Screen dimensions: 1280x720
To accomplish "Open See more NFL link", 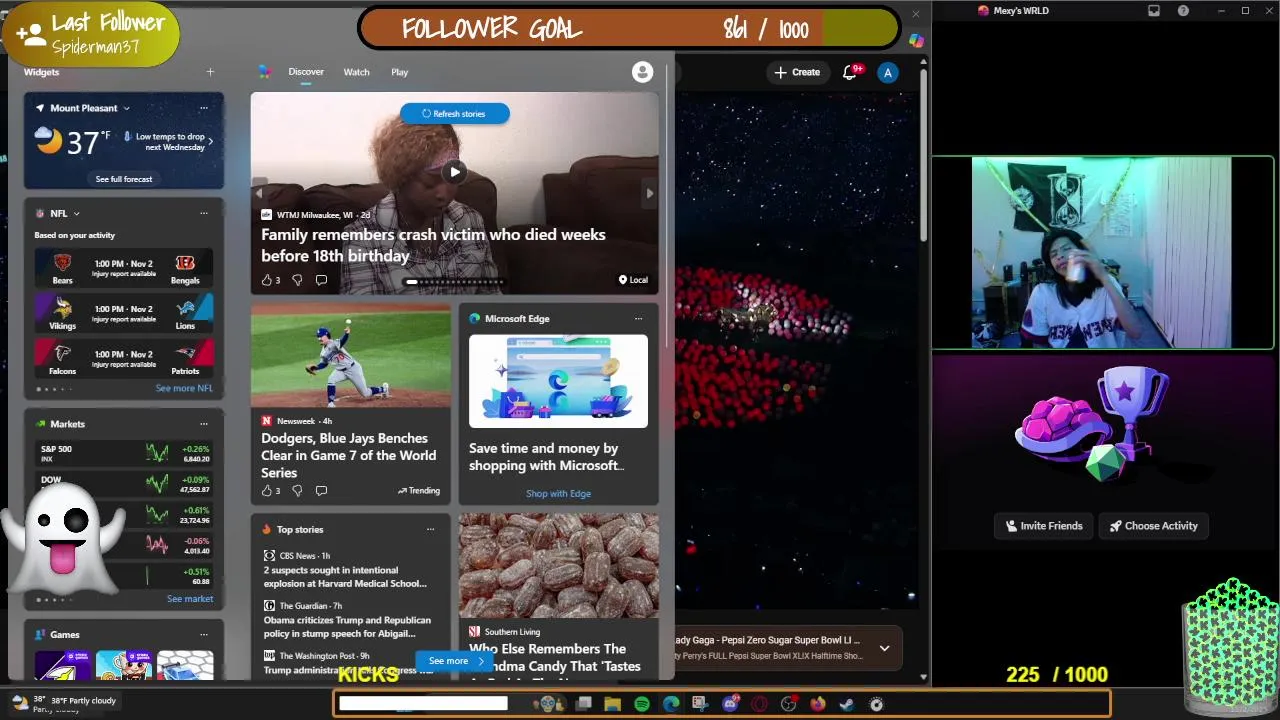I will pos(184,388).
